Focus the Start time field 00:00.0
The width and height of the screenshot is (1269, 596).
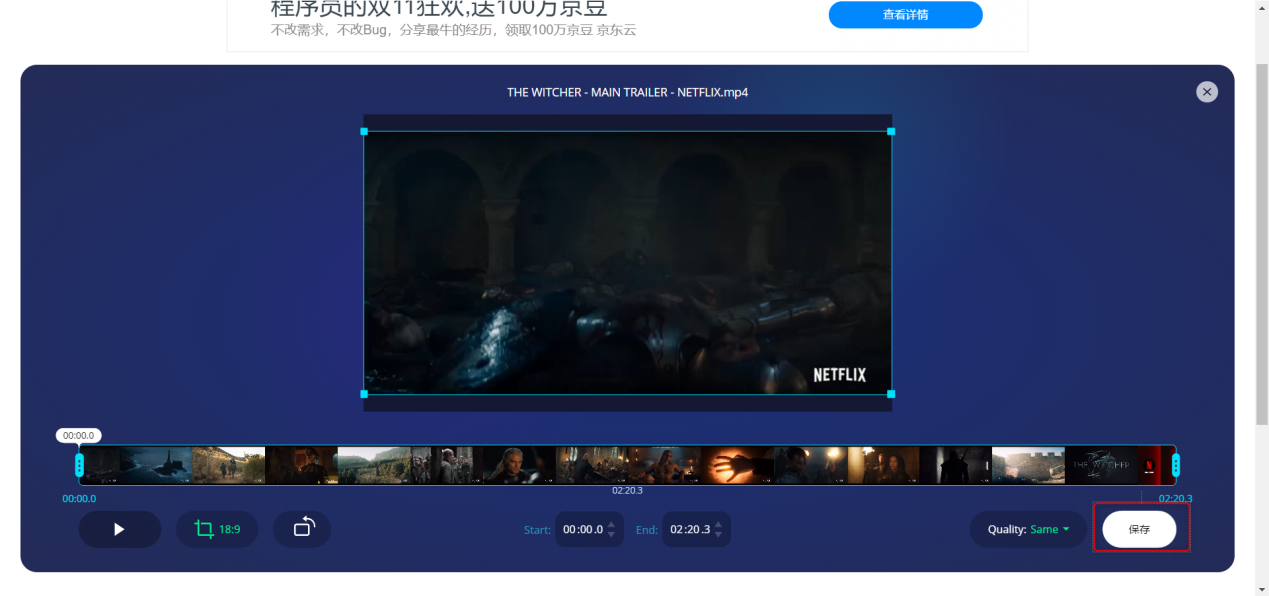[582, 529]
